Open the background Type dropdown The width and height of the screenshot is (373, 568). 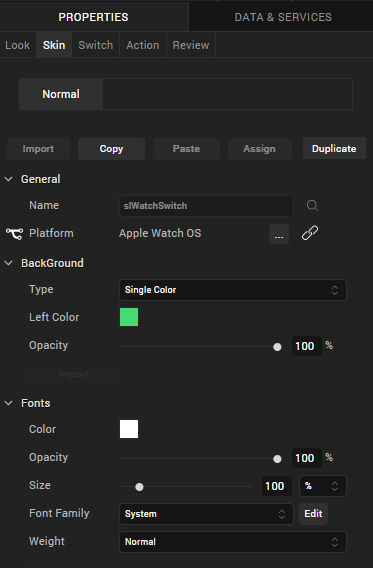tap(233, 290)
